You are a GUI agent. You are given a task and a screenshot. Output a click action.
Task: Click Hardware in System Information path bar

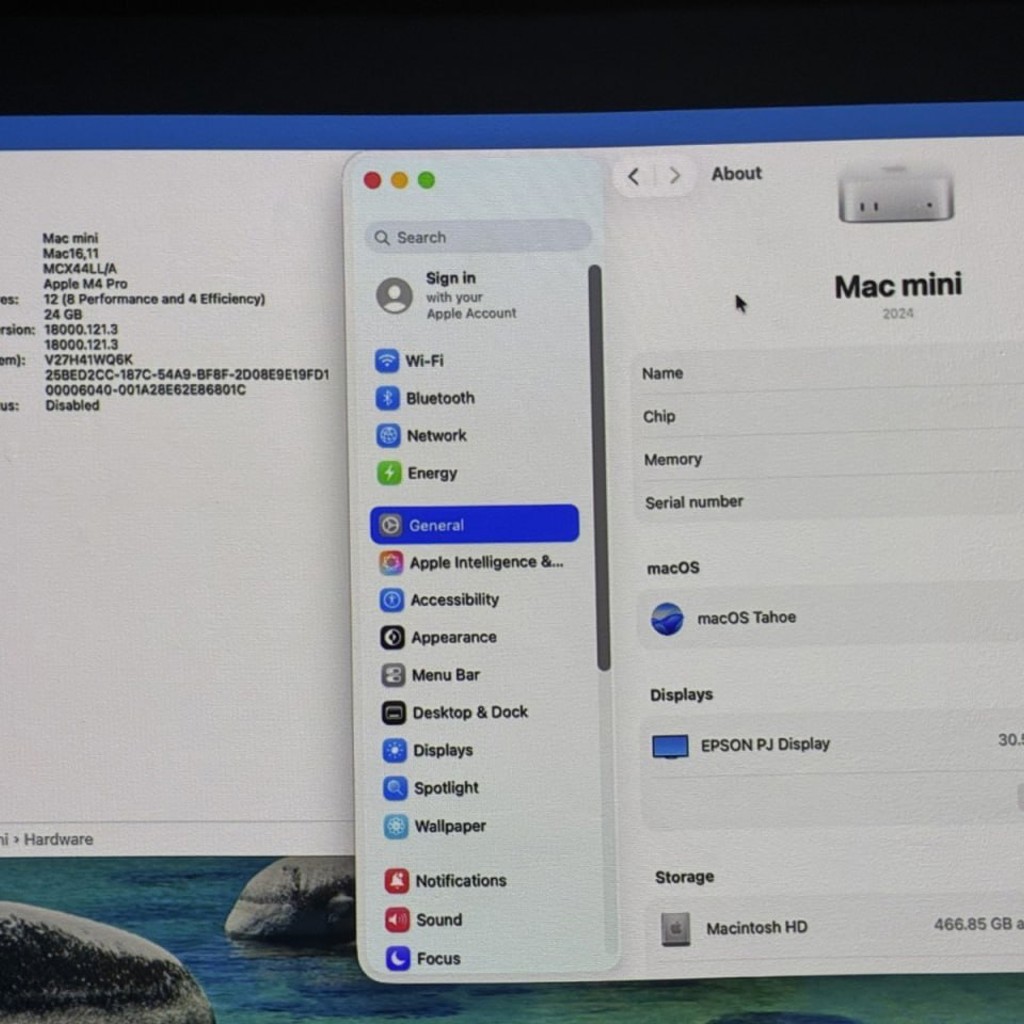point(58,840)
